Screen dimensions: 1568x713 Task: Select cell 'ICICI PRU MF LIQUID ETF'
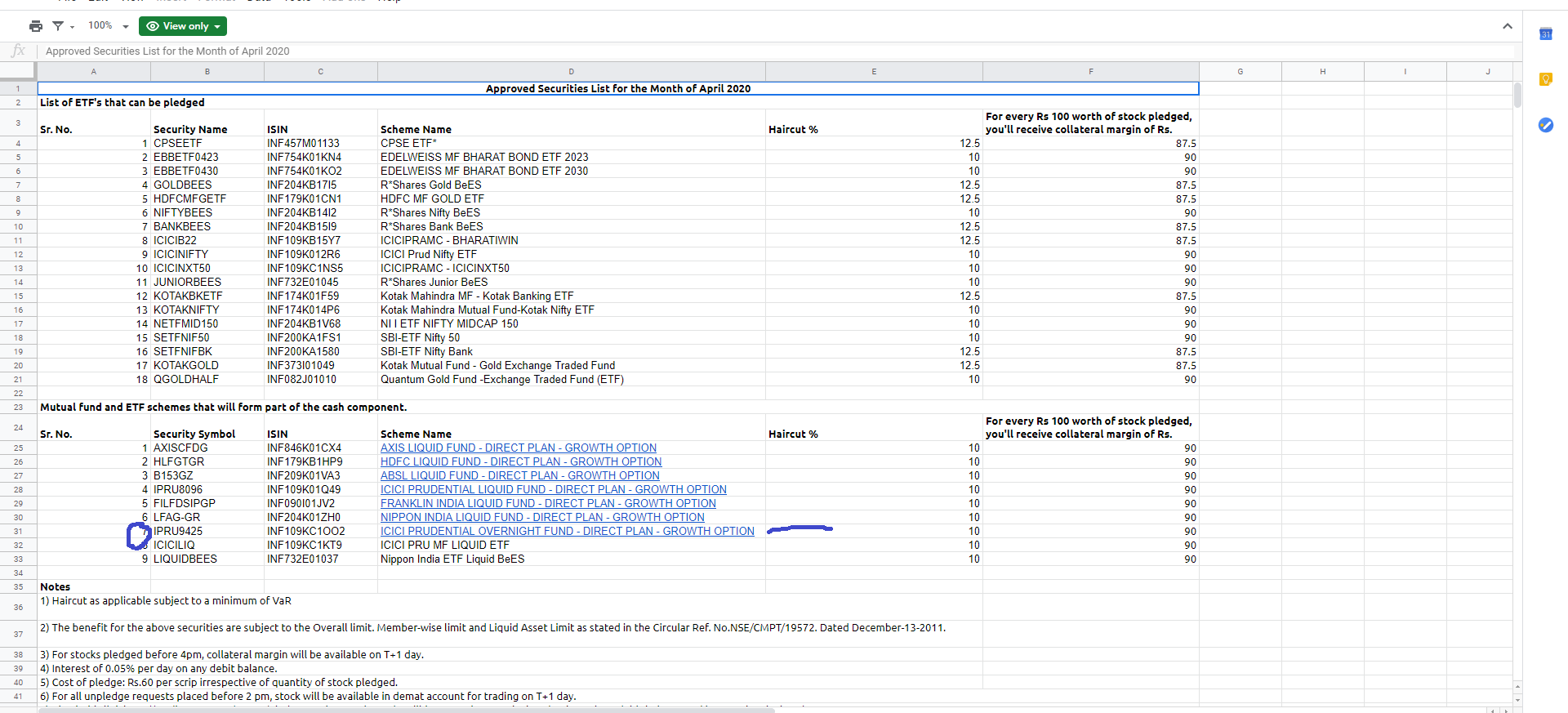pyautogui.click(x=572, y=545)
